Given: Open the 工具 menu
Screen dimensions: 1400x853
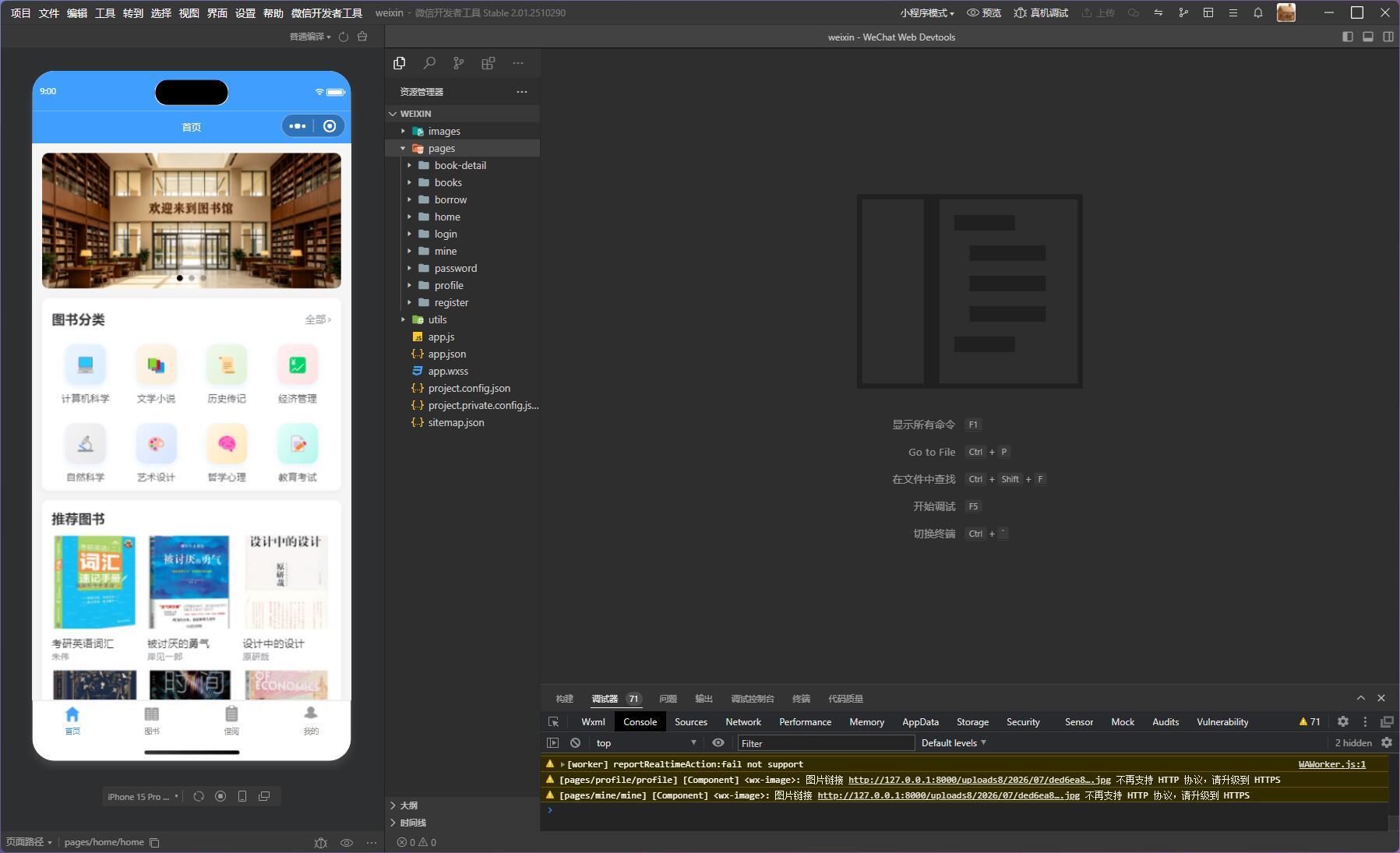Looking at the screenshot, I should click(105, 12).
